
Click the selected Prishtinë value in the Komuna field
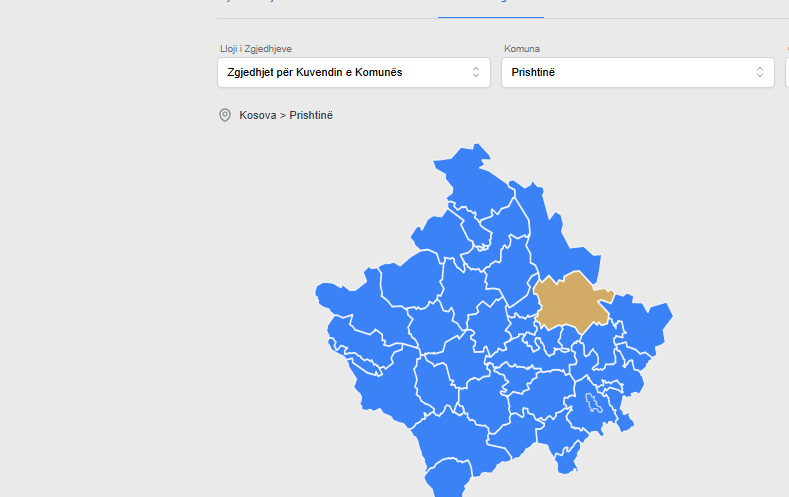533,72
